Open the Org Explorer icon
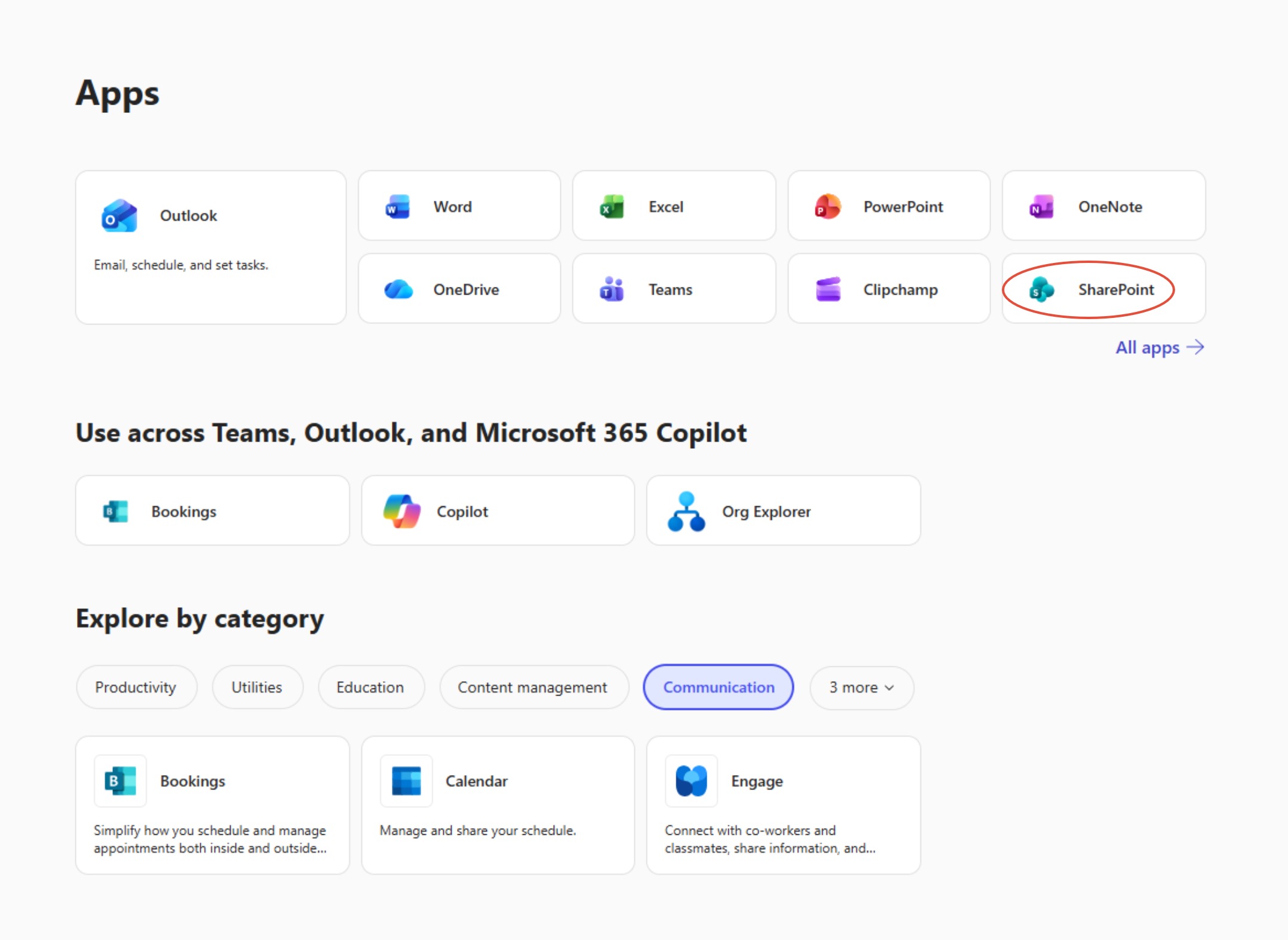Image resolution: width=1288 pixels, height=940 pixels. (x=686, y=512)
